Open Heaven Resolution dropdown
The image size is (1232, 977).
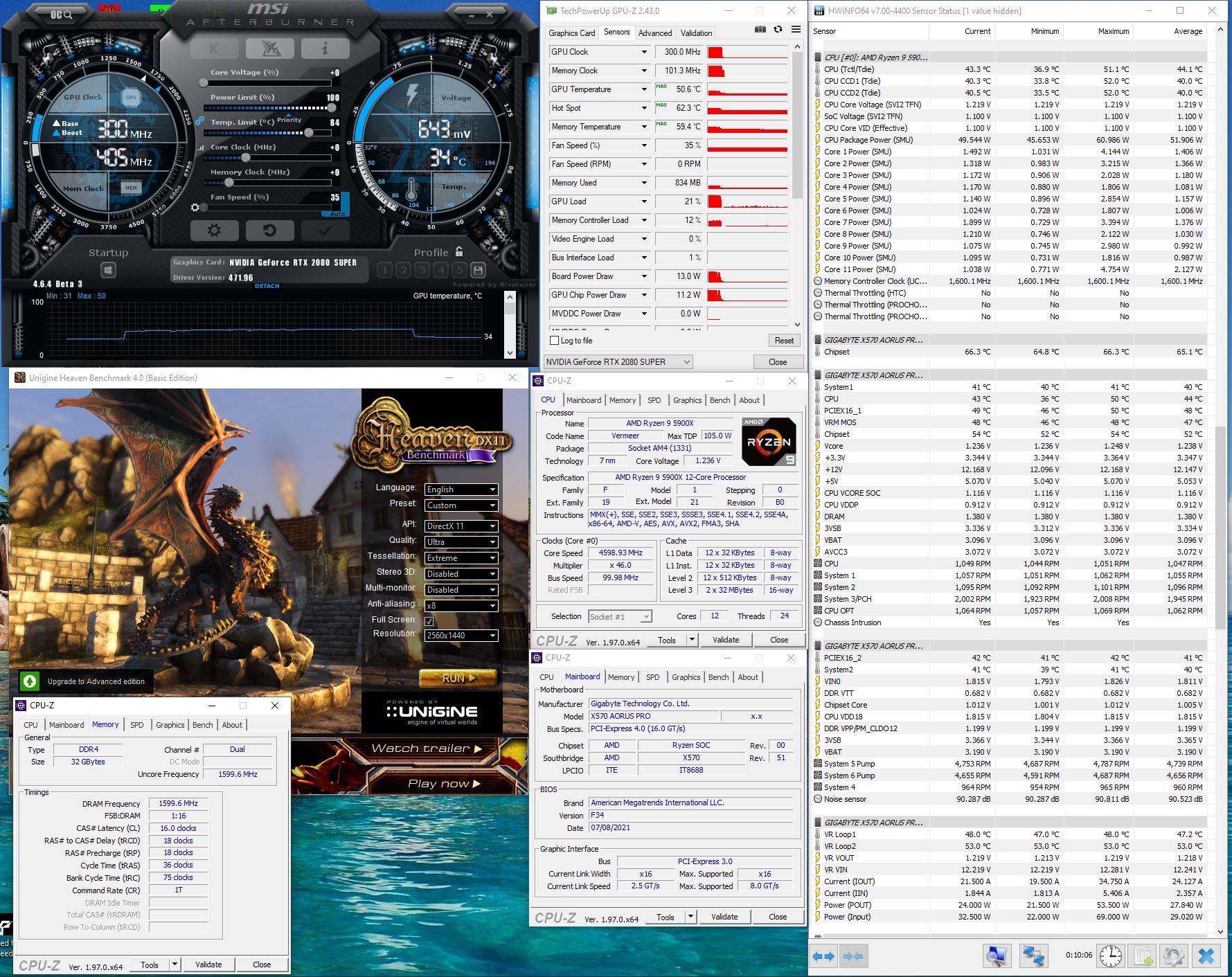(x=461, y=635)
